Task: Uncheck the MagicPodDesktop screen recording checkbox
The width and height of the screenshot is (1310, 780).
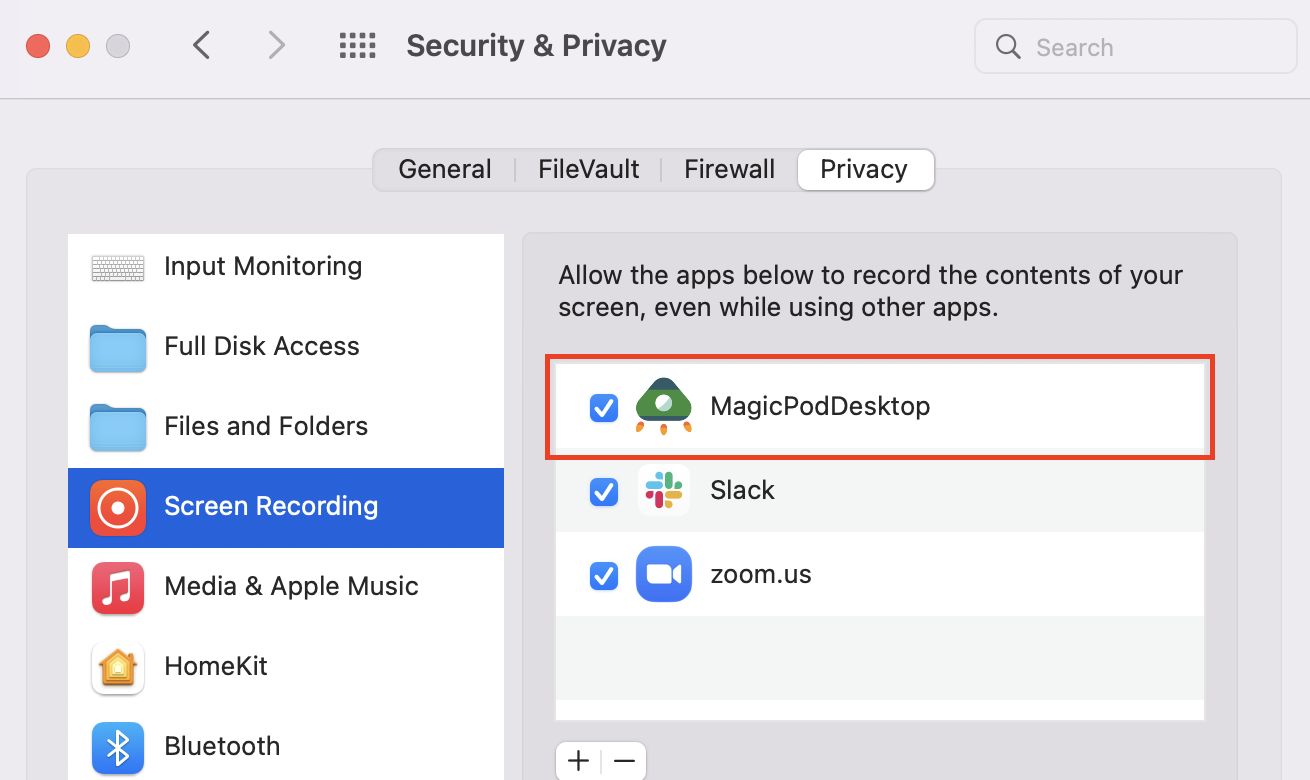Action: point(604,407)
